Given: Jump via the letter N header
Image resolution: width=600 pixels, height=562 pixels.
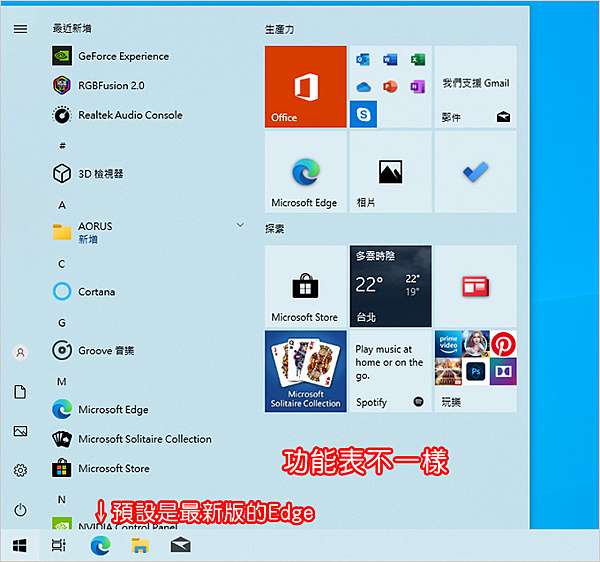Looking at the screenshot, I should click(62, 500).
